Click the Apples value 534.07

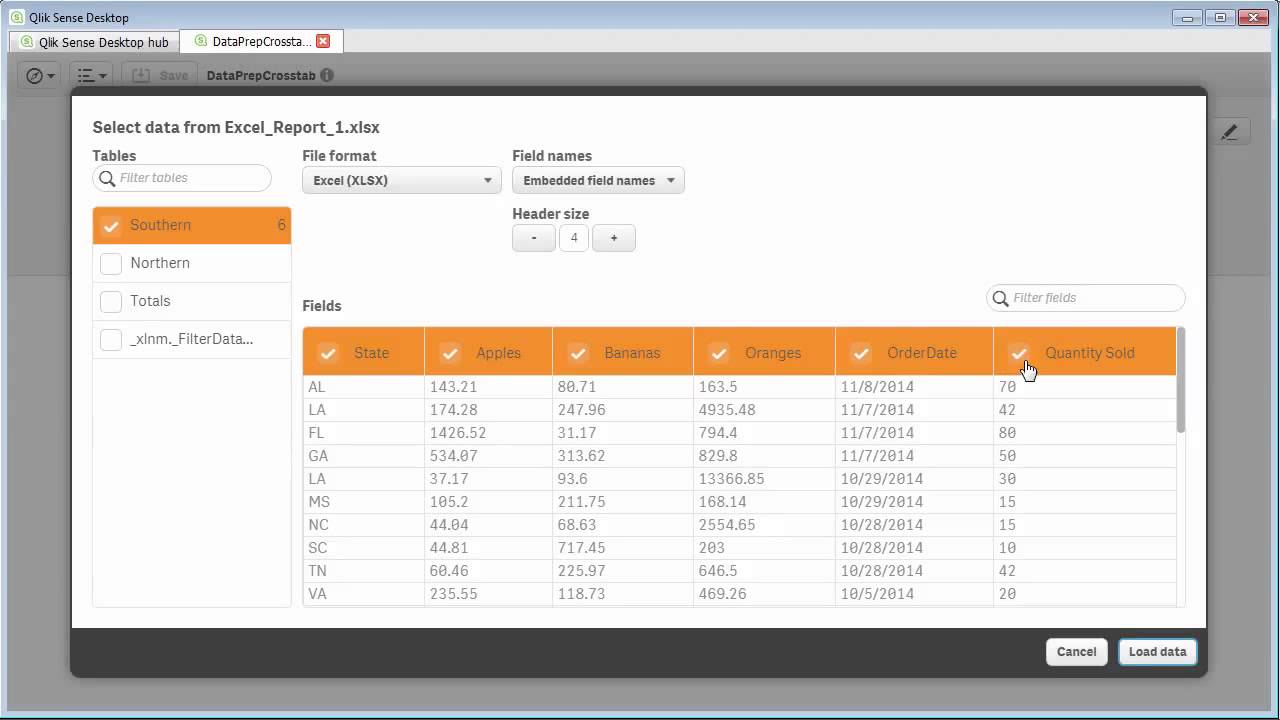click(454, 456)
